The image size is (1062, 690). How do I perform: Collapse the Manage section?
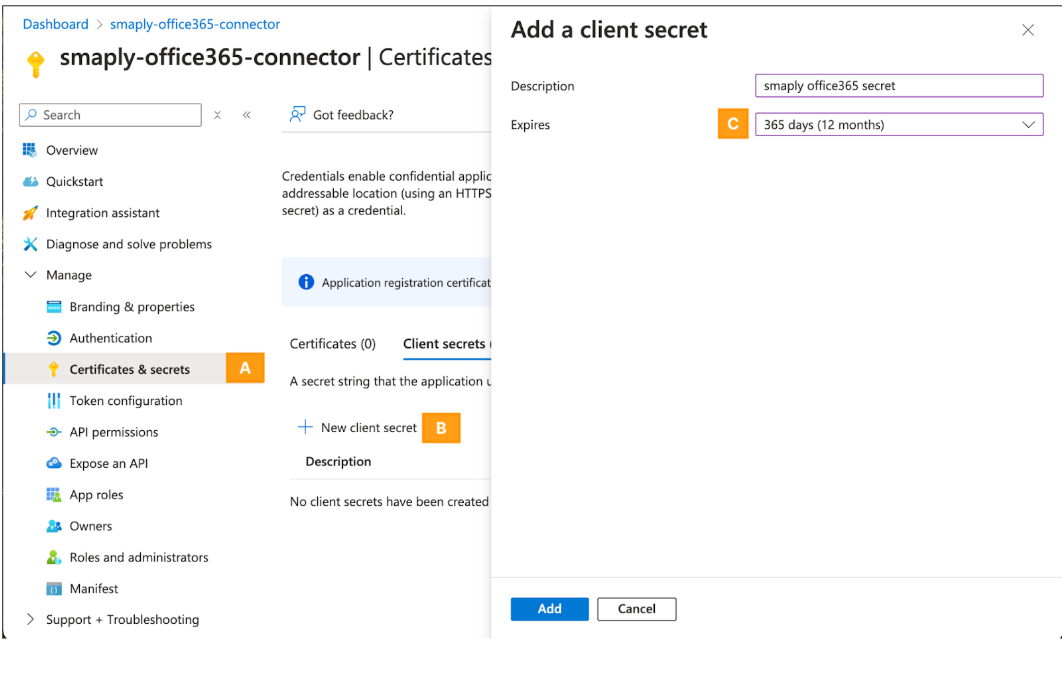pyautogui.click(x=30, y=275)
